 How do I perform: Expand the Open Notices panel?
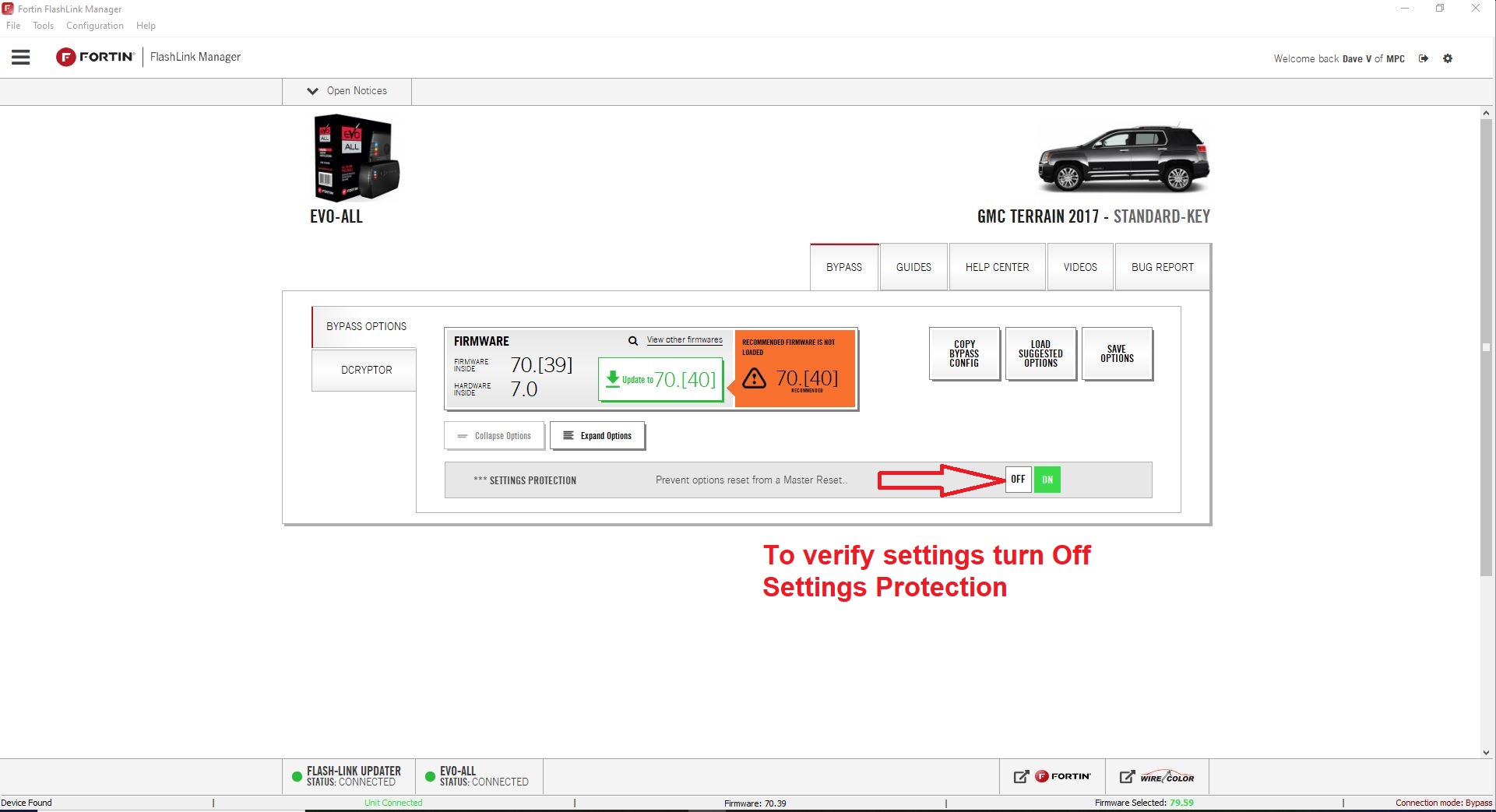(x=347, y=91)
